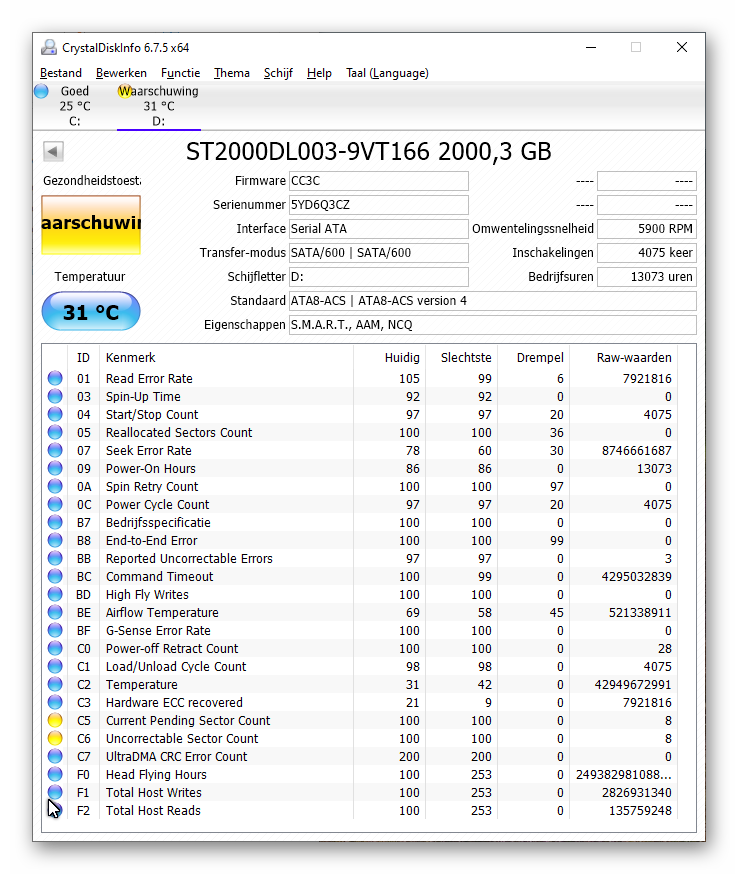
Task: Click the yellow orb for Uncorrectable Sector Count
Action: tap(55, 739)
